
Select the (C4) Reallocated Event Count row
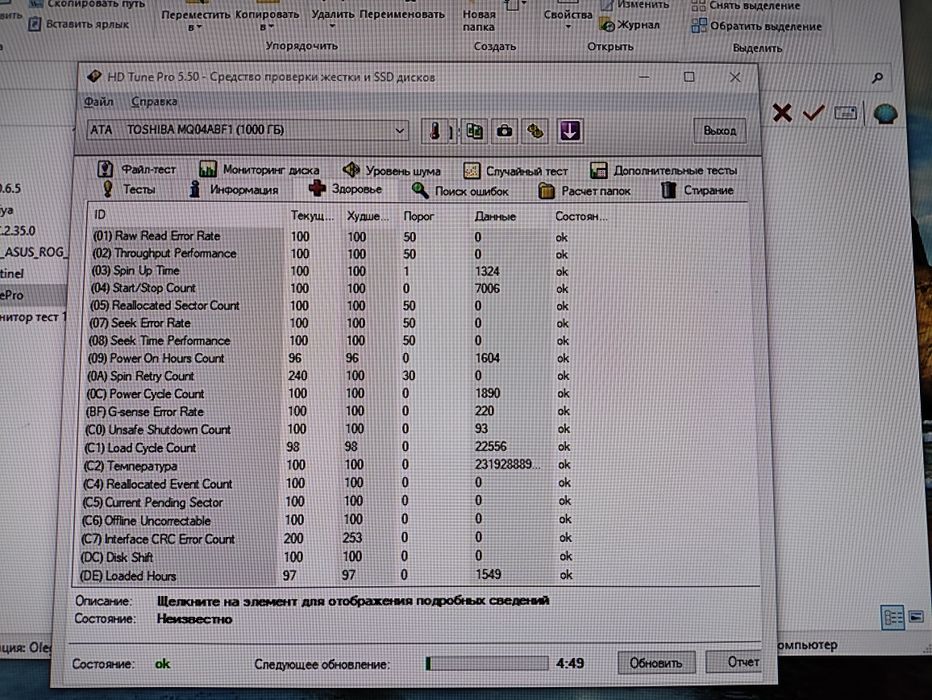(327, 483)
